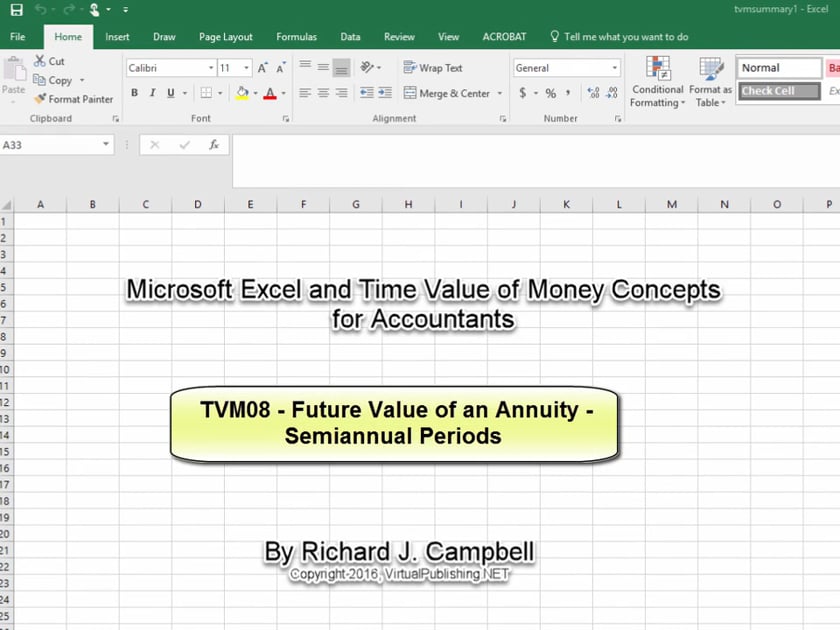Apply red Font Color
Screen dimensions: 840x630
(x=270, y=93)
